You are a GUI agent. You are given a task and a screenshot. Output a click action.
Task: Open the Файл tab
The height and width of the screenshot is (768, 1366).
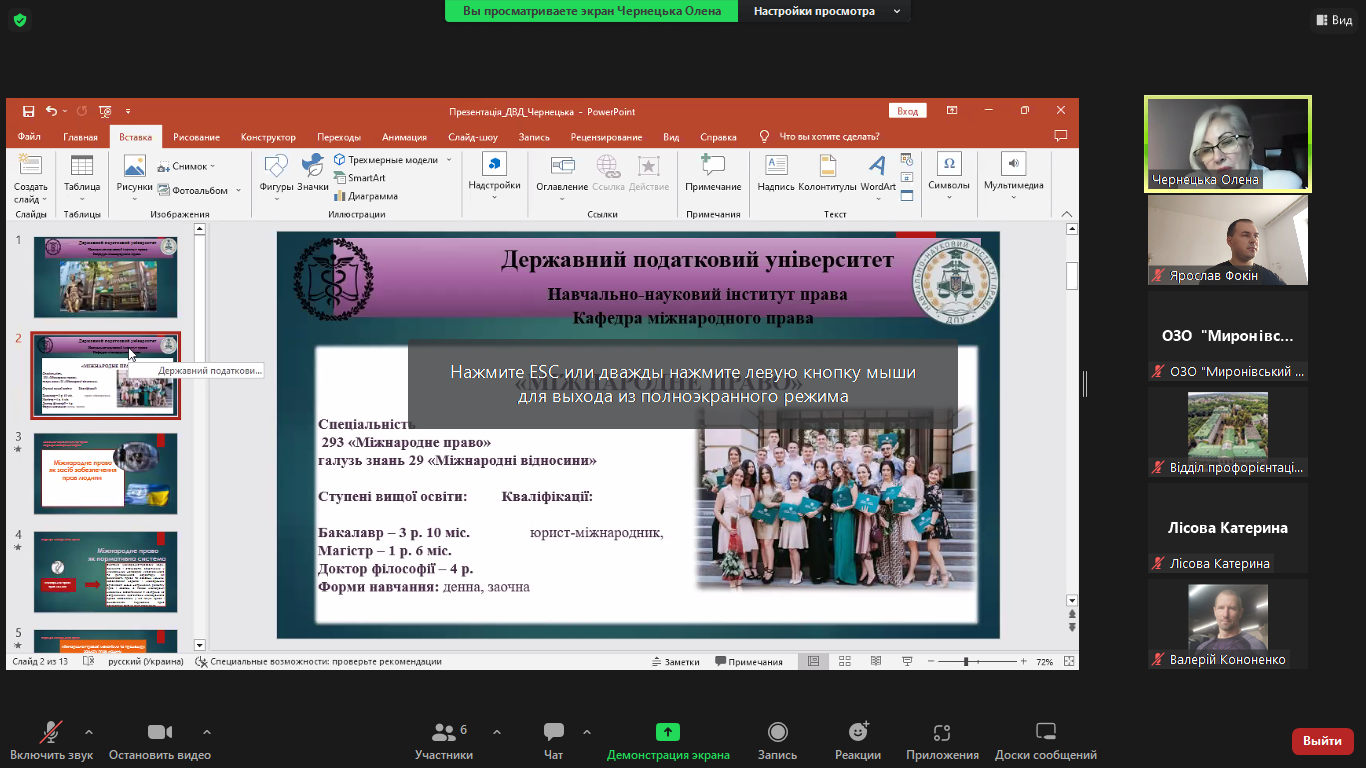(29, 137)
